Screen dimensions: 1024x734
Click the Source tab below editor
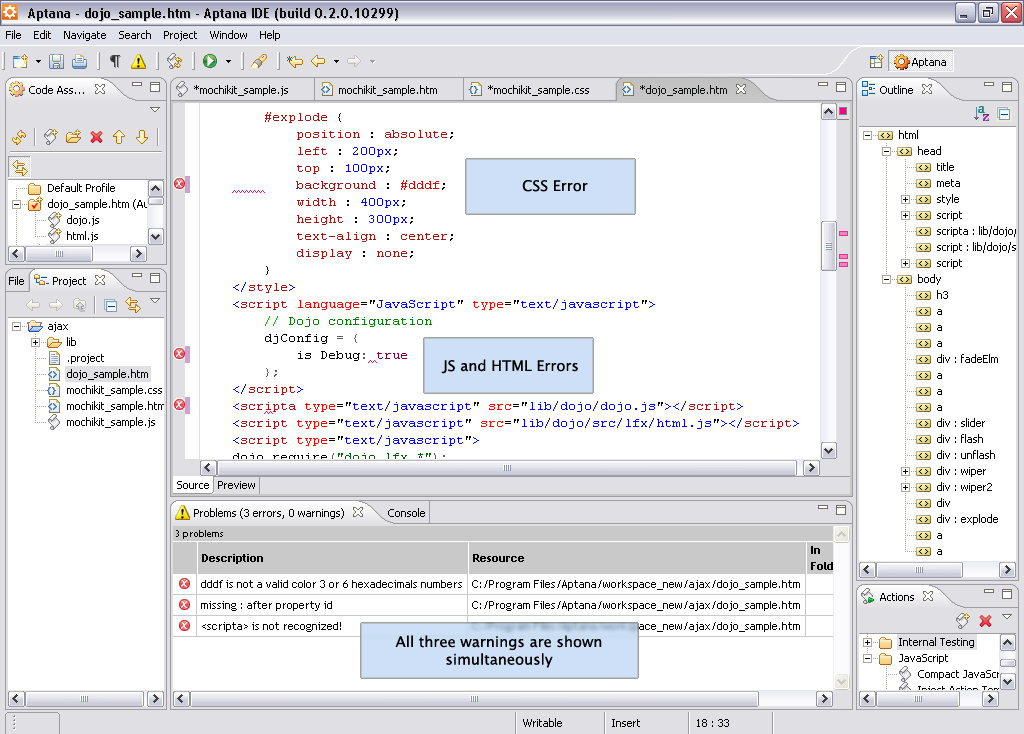click(x=193, y=485)
